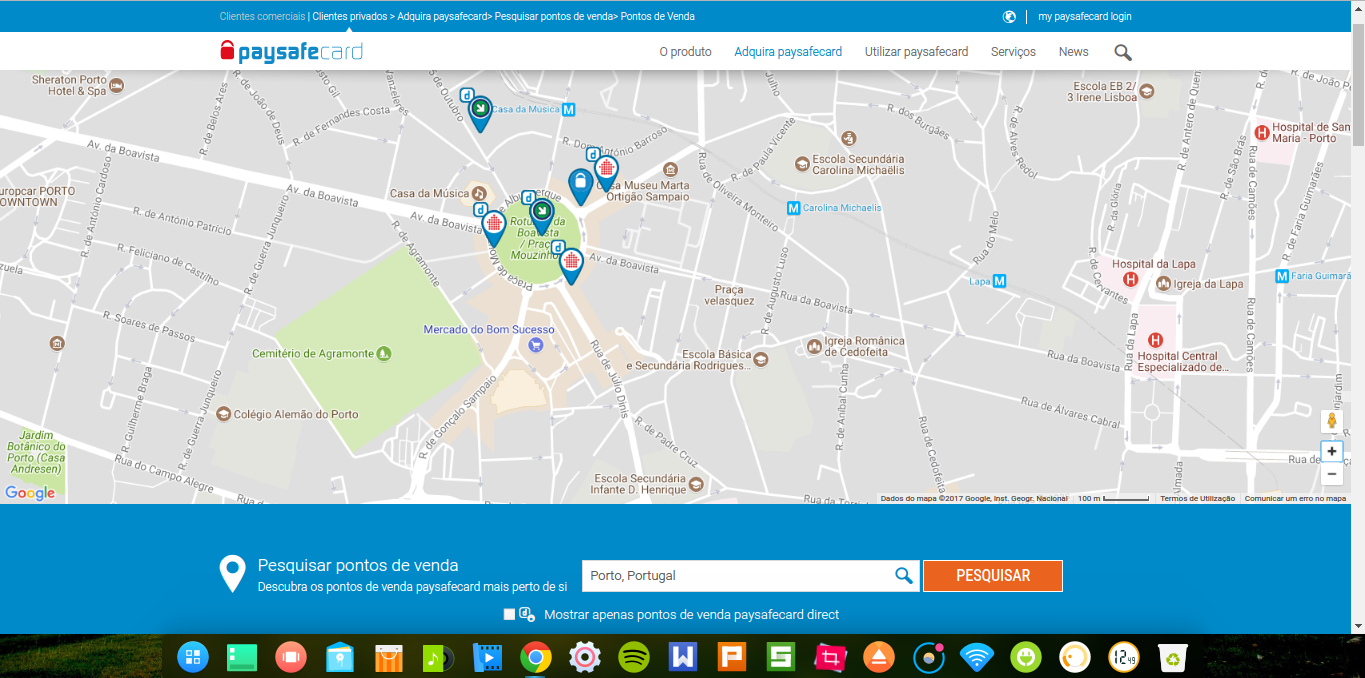Open system settings gear in the dock

click(585, 657)
